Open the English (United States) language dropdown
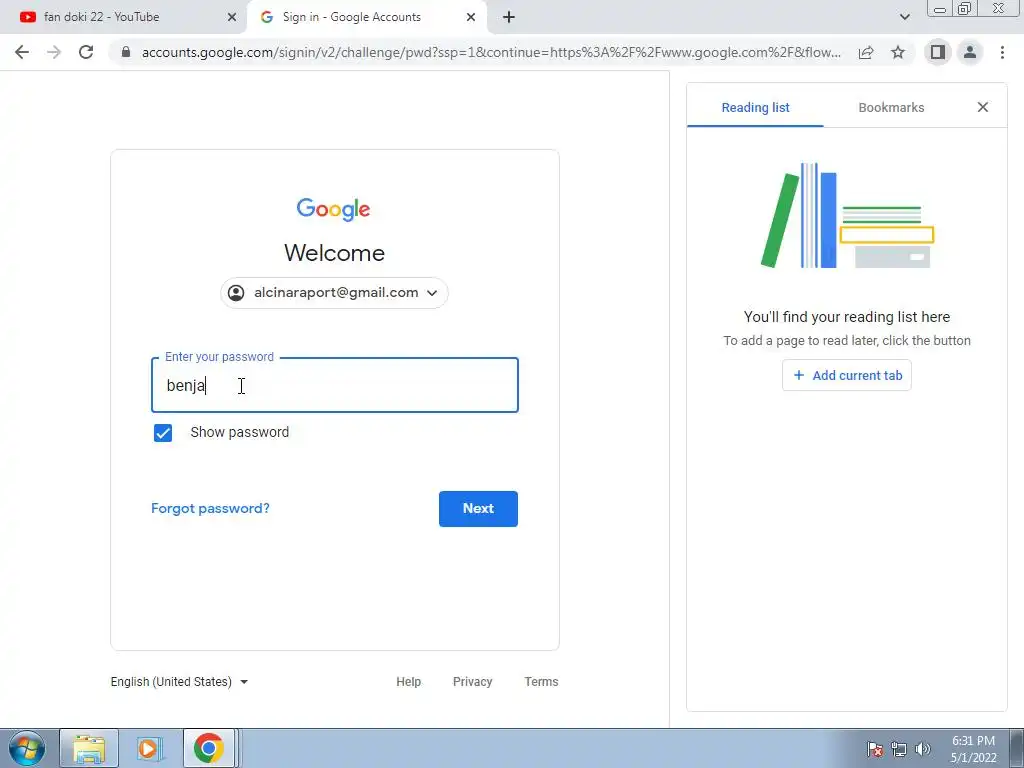This screenshot has height=768, width=1024. (179, 682)
